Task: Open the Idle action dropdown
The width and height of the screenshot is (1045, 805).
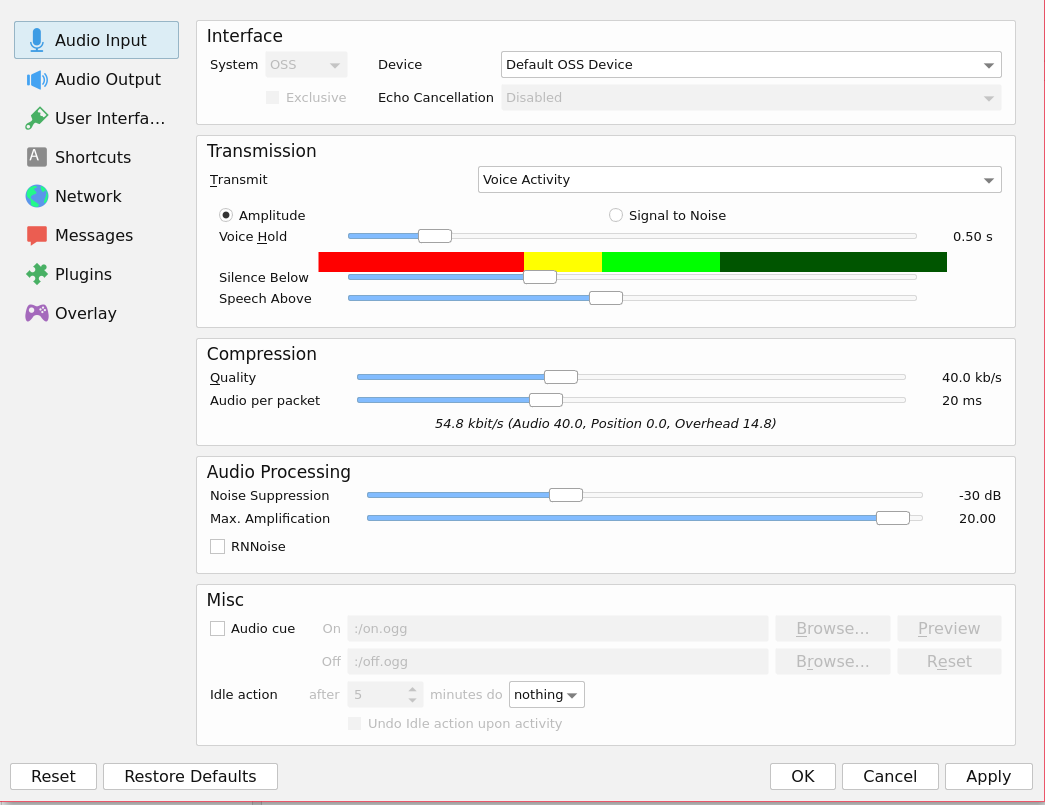Action: (x=547, y=695)
